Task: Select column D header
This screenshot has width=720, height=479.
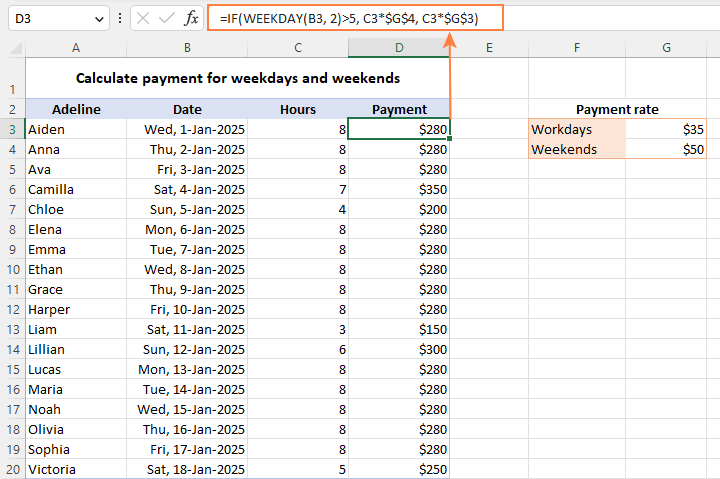Action: (399, 48)
